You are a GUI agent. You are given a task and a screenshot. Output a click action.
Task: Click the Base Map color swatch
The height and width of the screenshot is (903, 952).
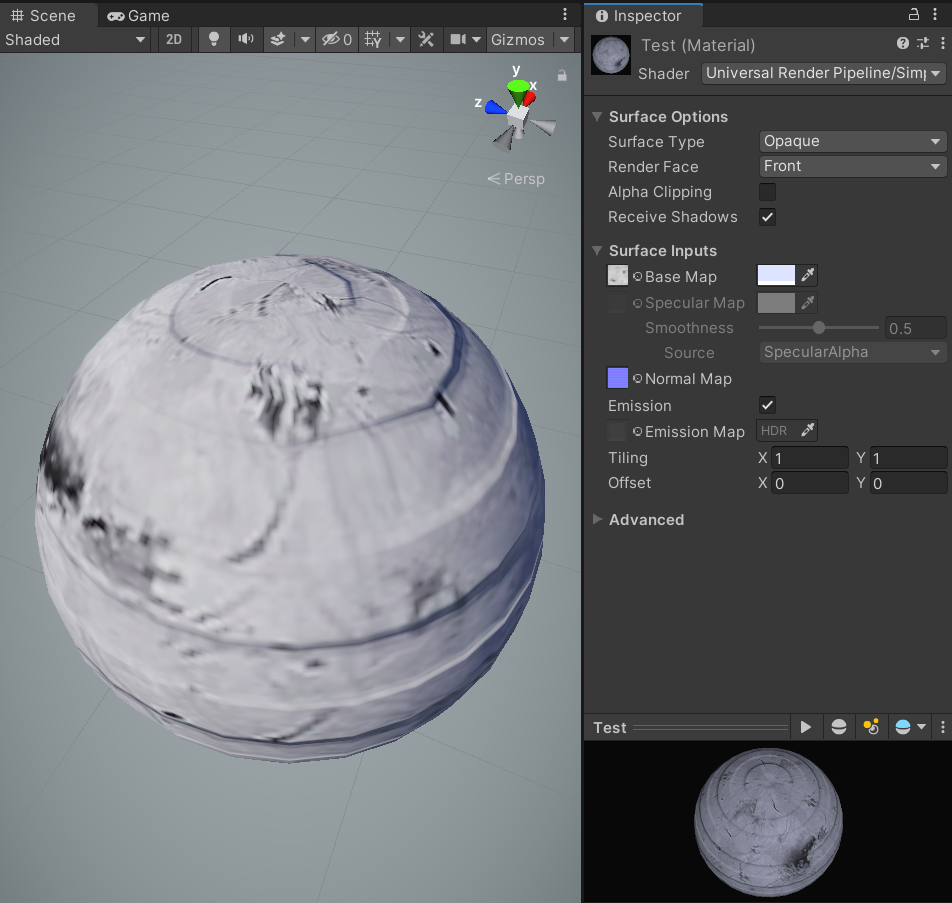[776, 276]
